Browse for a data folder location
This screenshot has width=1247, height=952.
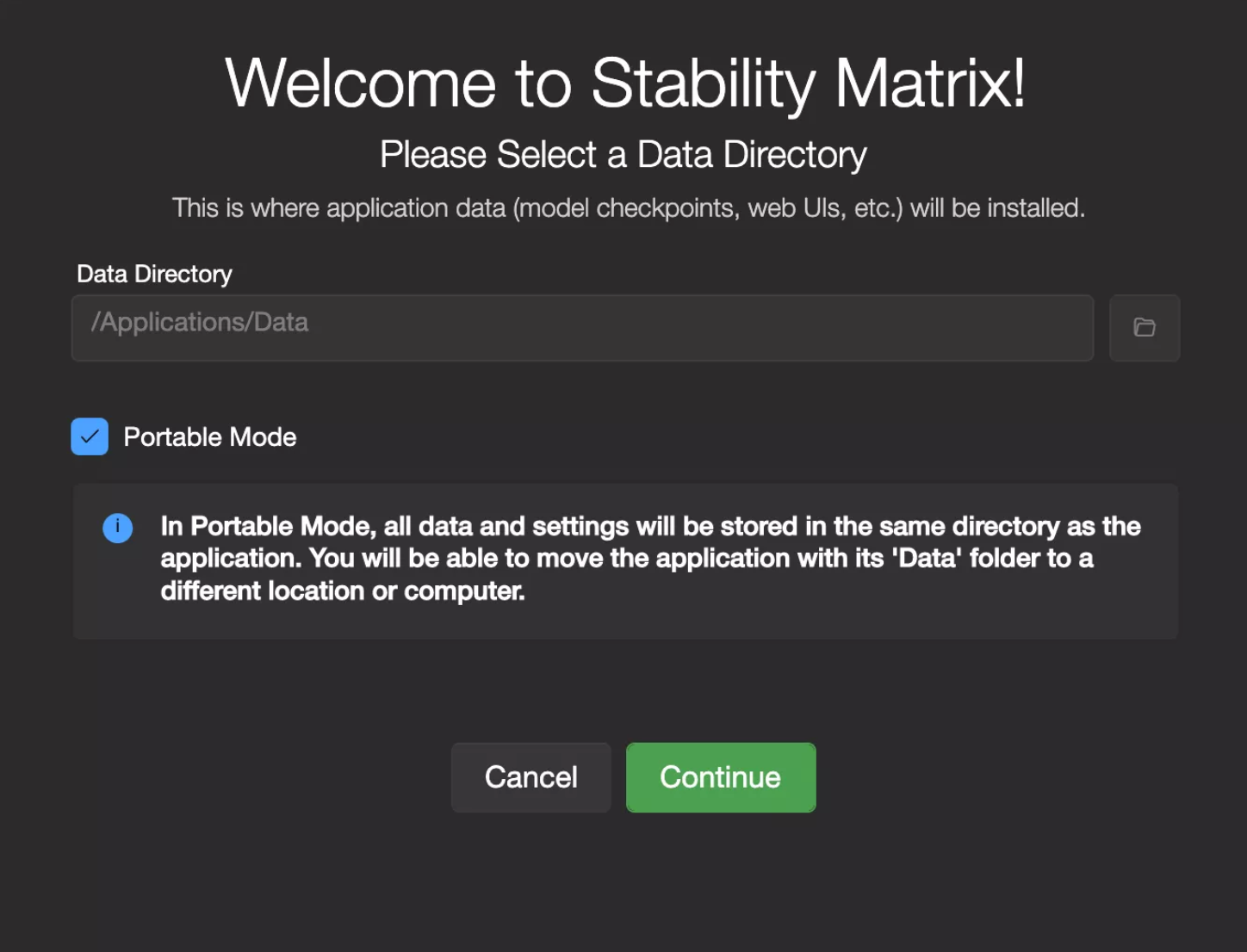click(1145, 328)
